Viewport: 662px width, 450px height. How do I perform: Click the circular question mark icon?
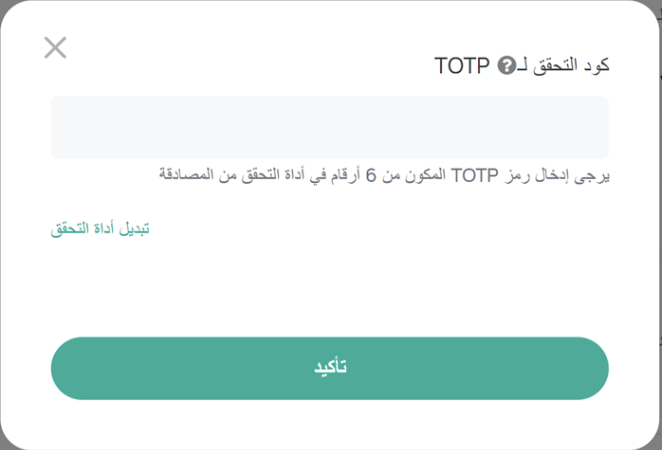tap(506, 65)
